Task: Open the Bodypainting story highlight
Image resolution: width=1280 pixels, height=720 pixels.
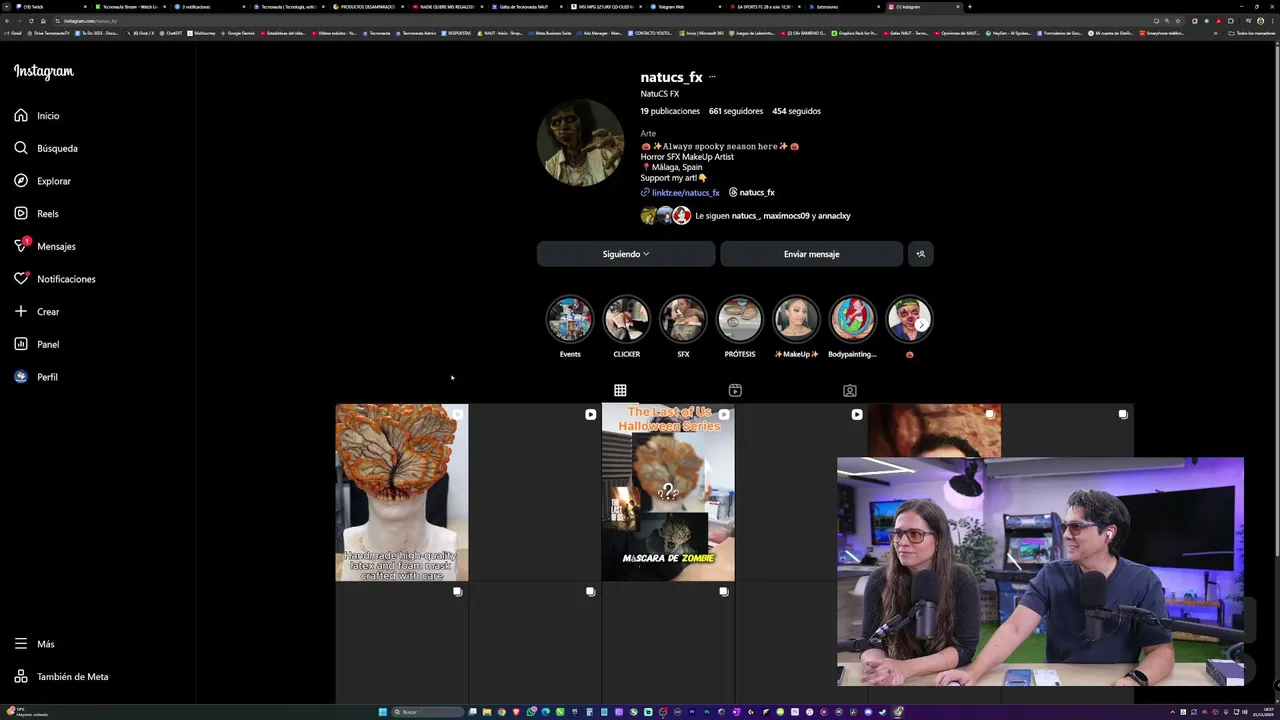Action: (852, 320)
